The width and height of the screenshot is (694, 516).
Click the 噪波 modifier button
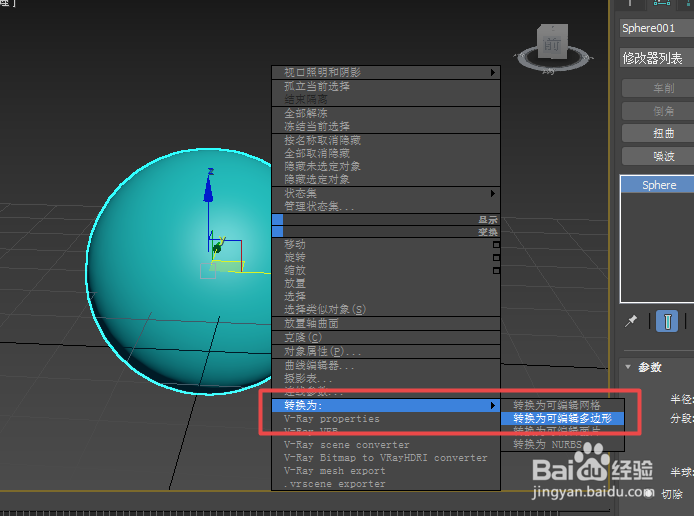pos(658,156)
